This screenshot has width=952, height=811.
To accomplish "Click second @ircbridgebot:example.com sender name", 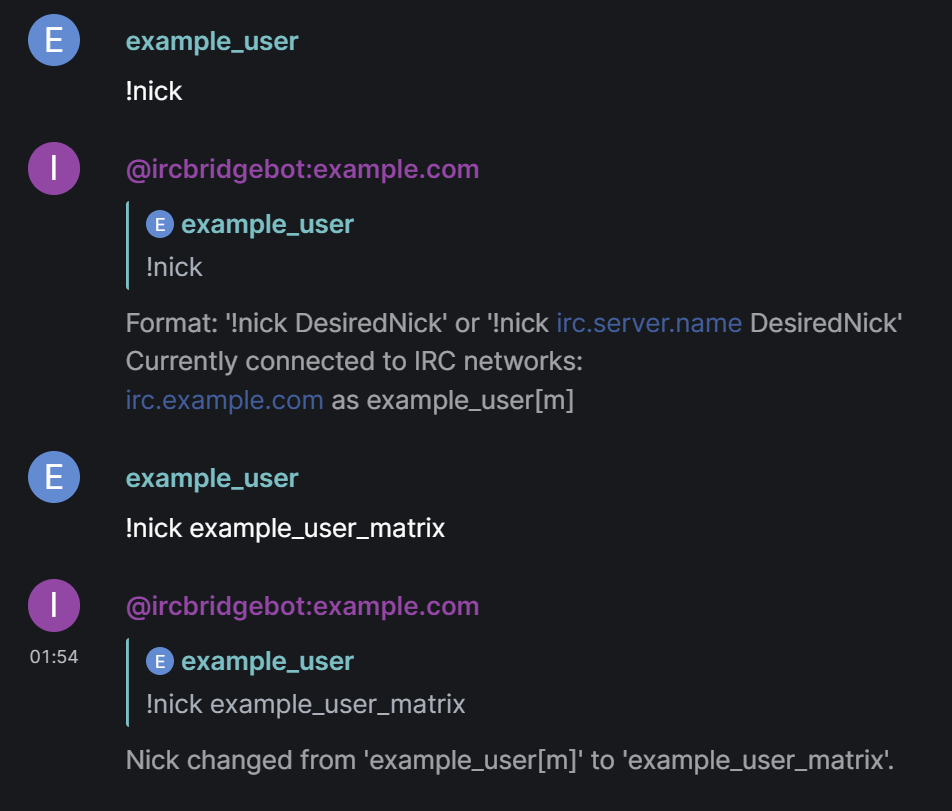I will coord(302,606).
